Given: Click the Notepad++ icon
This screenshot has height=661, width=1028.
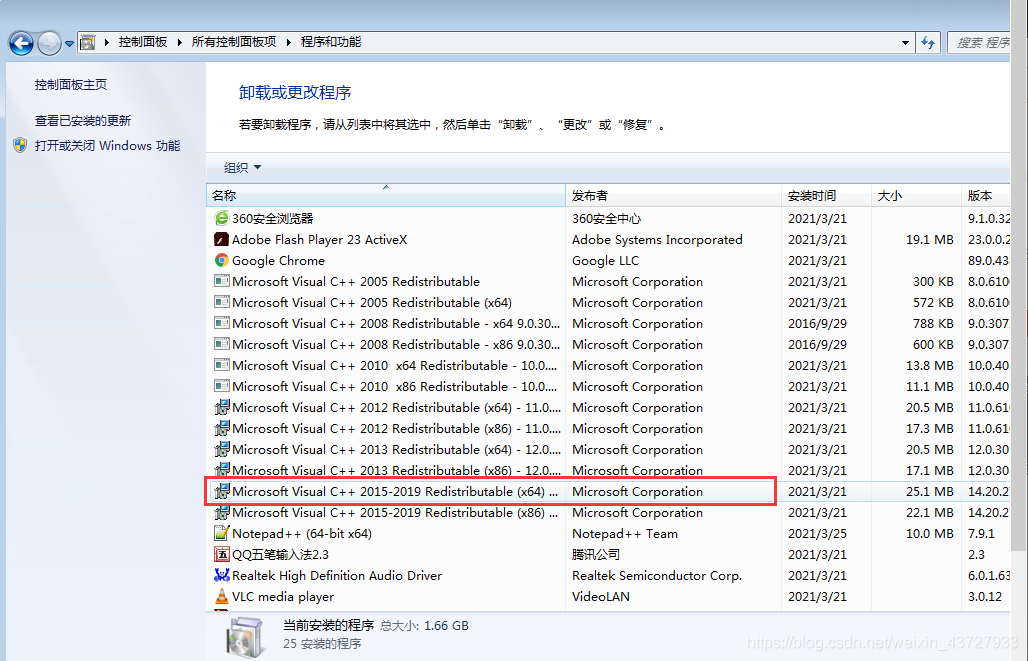Looking at the screenshot, I should (222, 533).
